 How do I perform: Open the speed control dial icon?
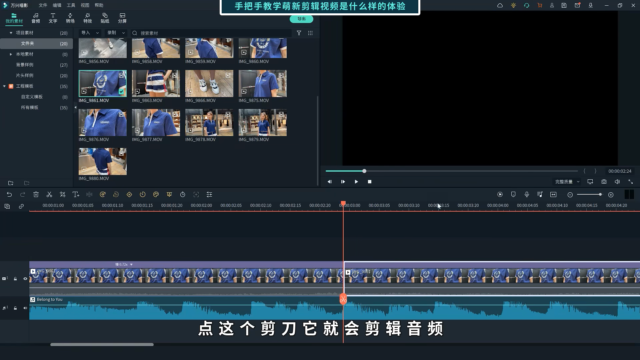click(142, 195)
